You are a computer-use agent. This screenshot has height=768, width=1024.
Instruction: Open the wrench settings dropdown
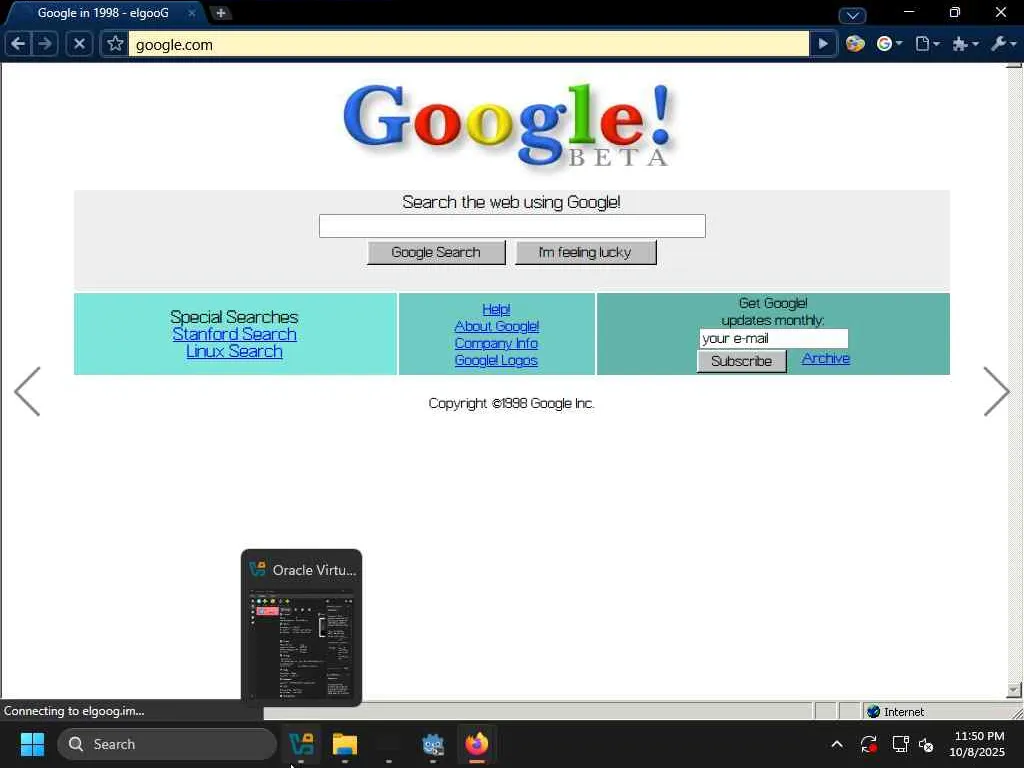pyautogui.click(x=1003, y=44)
